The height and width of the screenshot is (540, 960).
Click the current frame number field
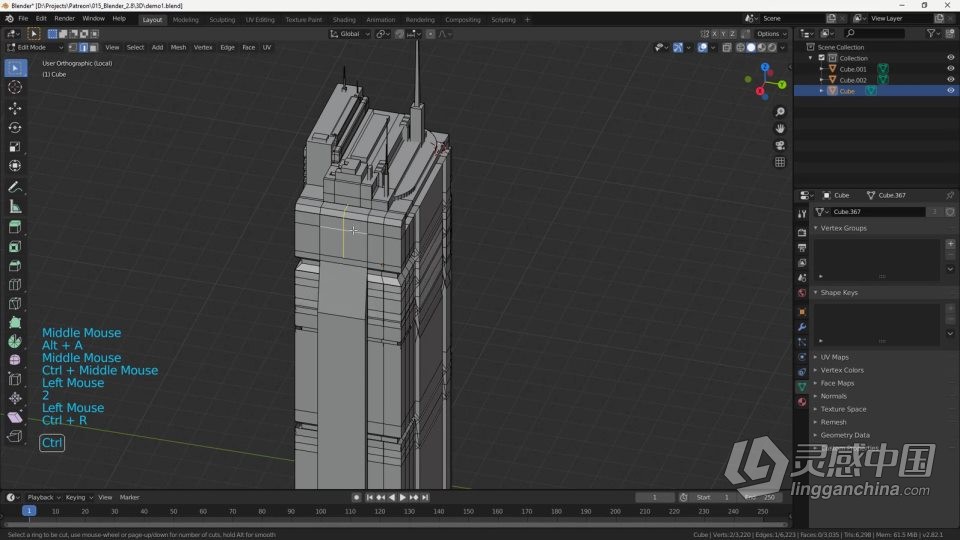[x=654, y=498]
